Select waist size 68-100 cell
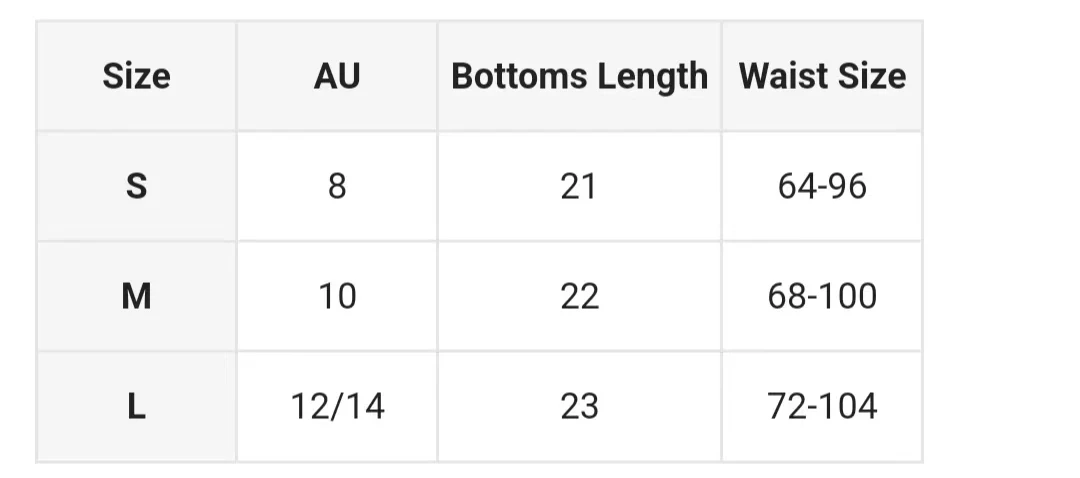This screenshot has height=478, width=1080. (822, 296)
